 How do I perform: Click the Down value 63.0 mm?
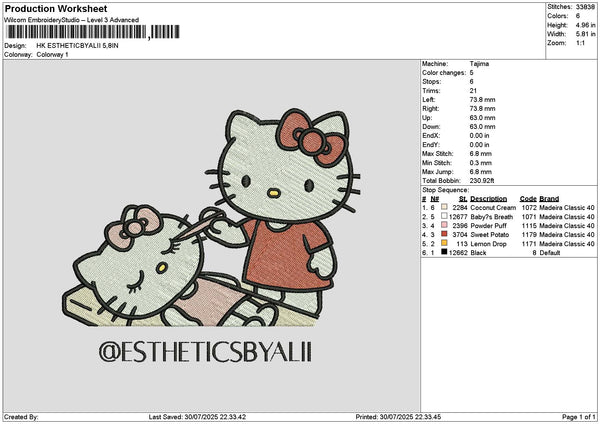click(x=482, y=127)
